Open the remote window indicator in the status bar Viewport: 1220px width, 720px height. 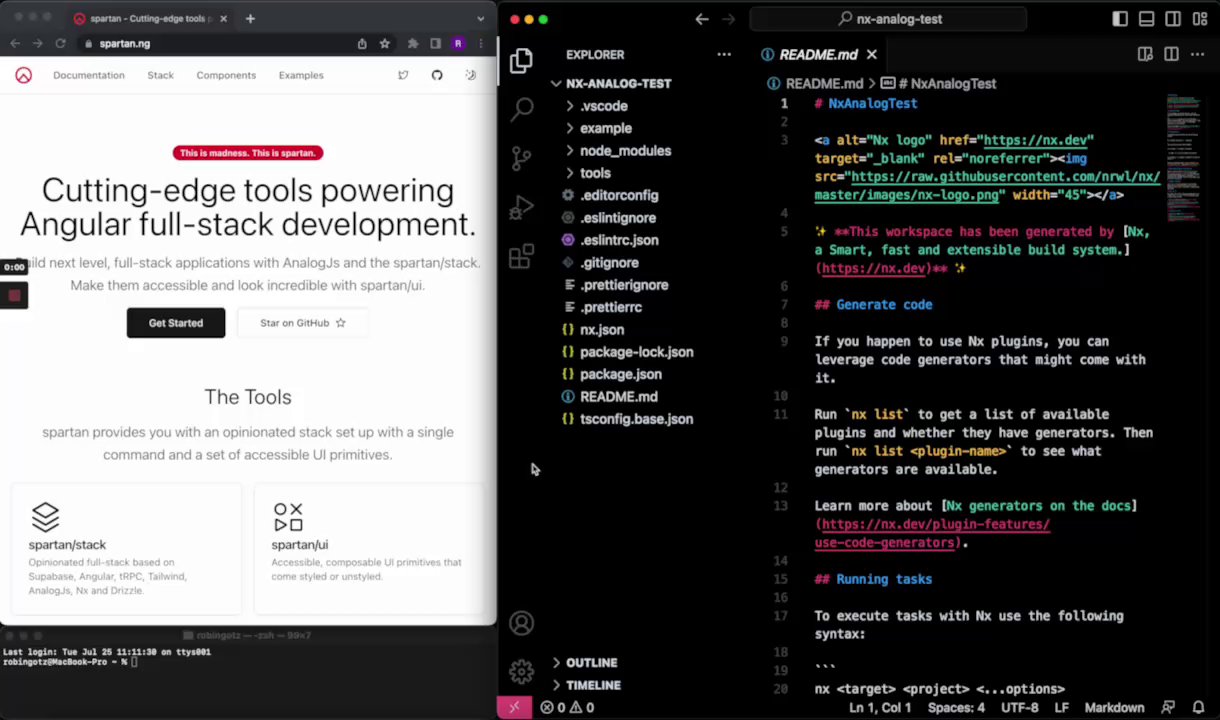pos(514,707)
